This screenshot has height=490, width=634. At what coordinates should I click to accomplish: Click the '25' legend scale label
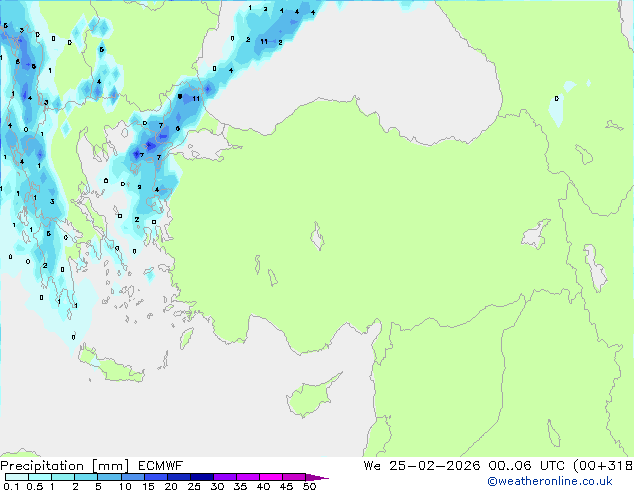click(194, 486)
